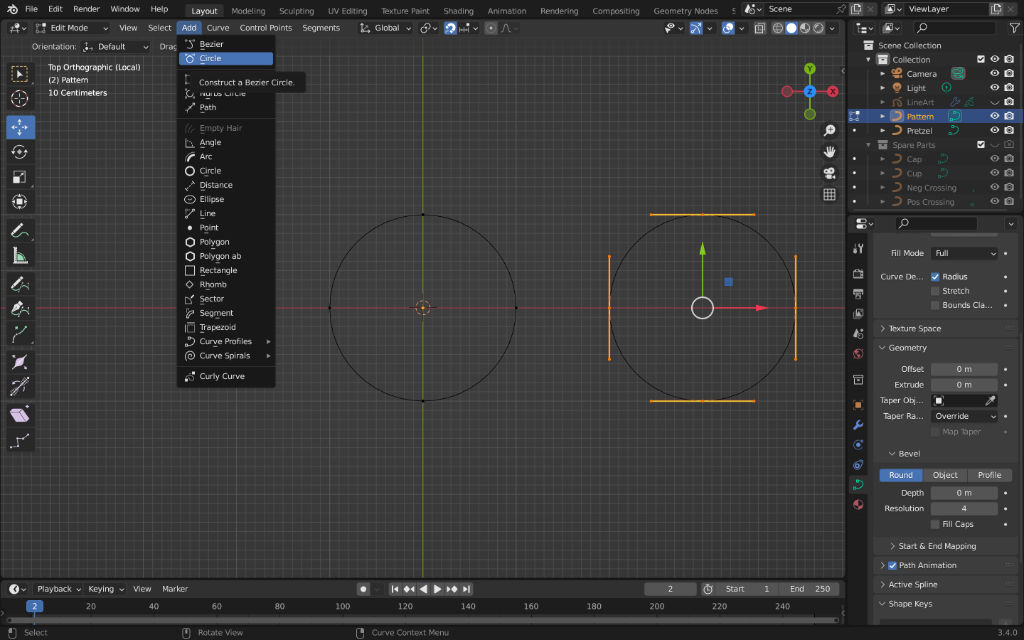
Task: Select the Move tool in left toolbar
Action: click(x=20, y=127)
